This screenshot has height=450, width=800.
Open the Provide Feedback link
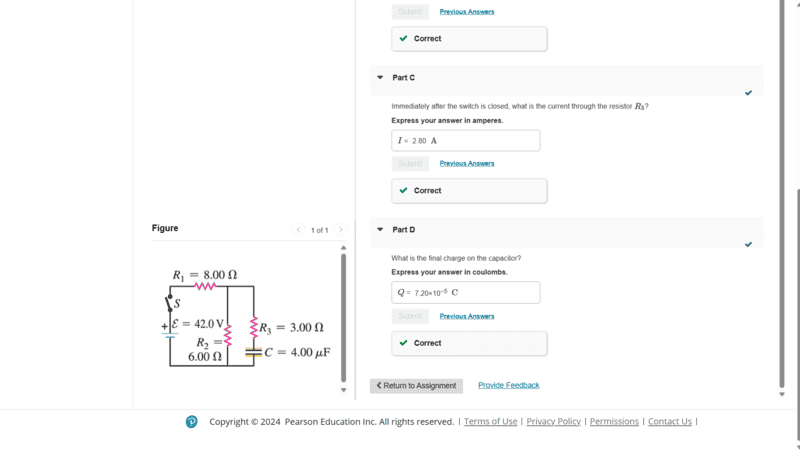click(x=508, y=385)
